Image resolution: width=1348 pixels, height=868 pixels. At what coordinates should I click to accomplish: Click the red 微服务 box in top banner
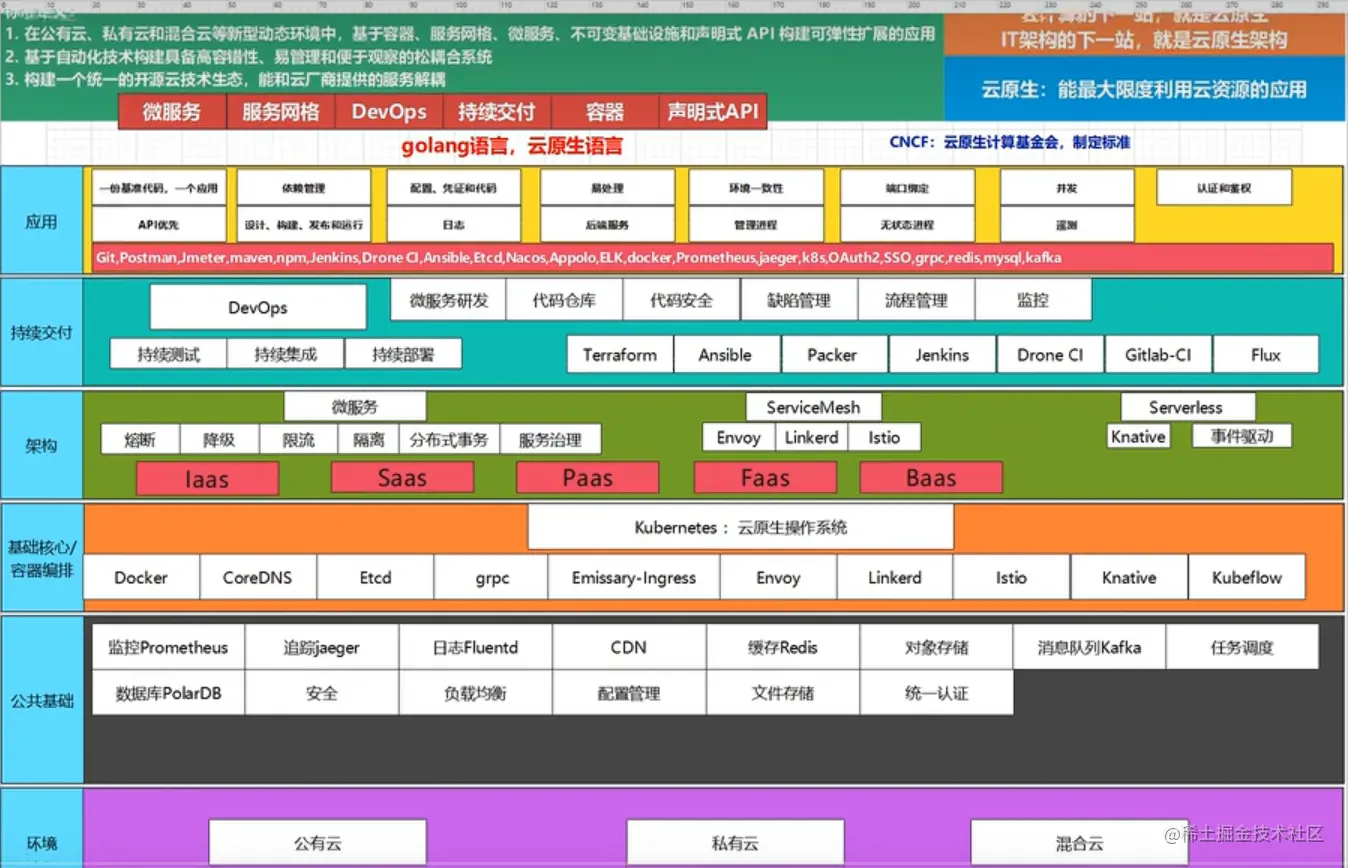coord(172,112)
